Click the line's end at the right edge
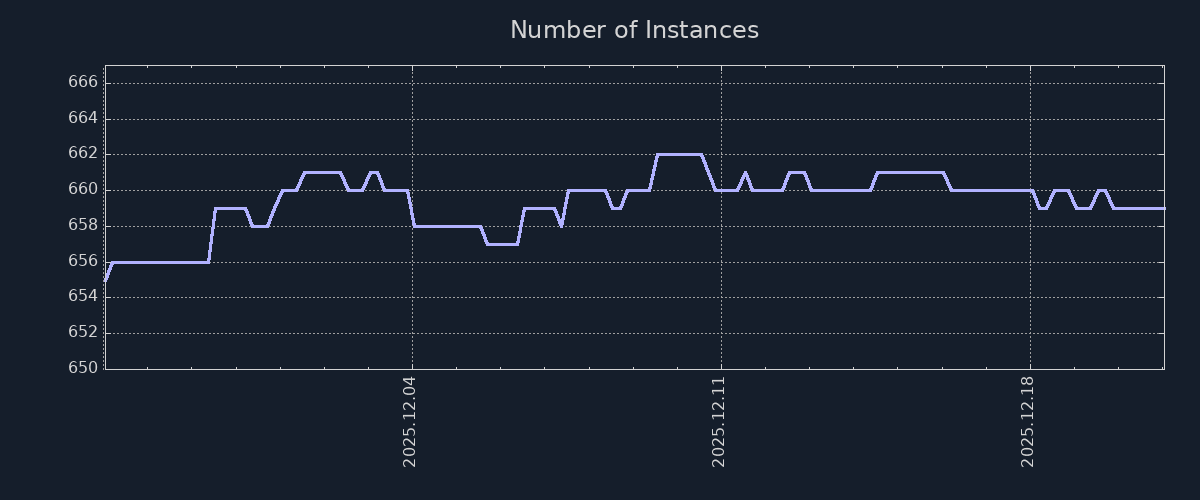 pyautogui.click(x=1163, y=208)
